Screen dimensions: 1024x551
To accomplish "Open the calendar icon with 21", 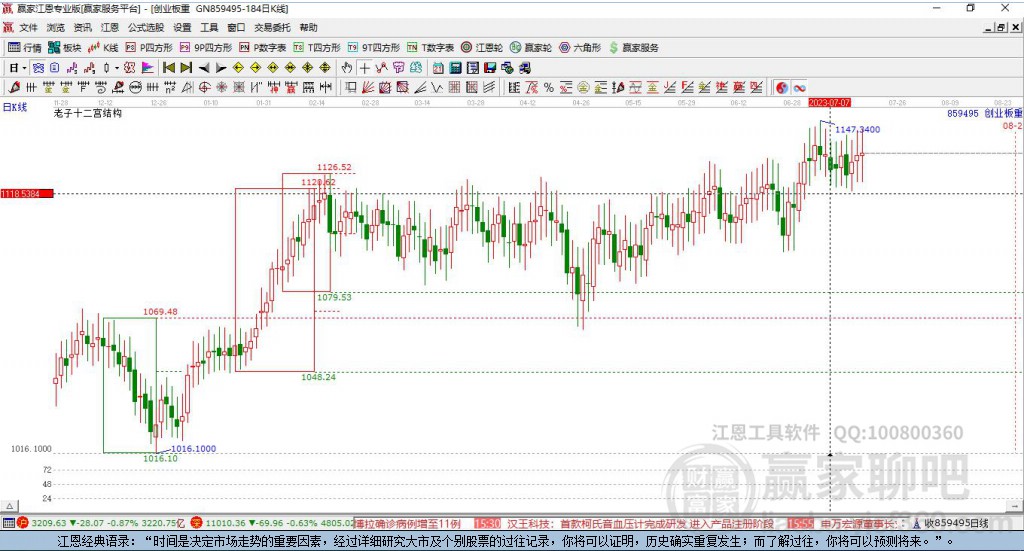I will click(x=438, y=68).
